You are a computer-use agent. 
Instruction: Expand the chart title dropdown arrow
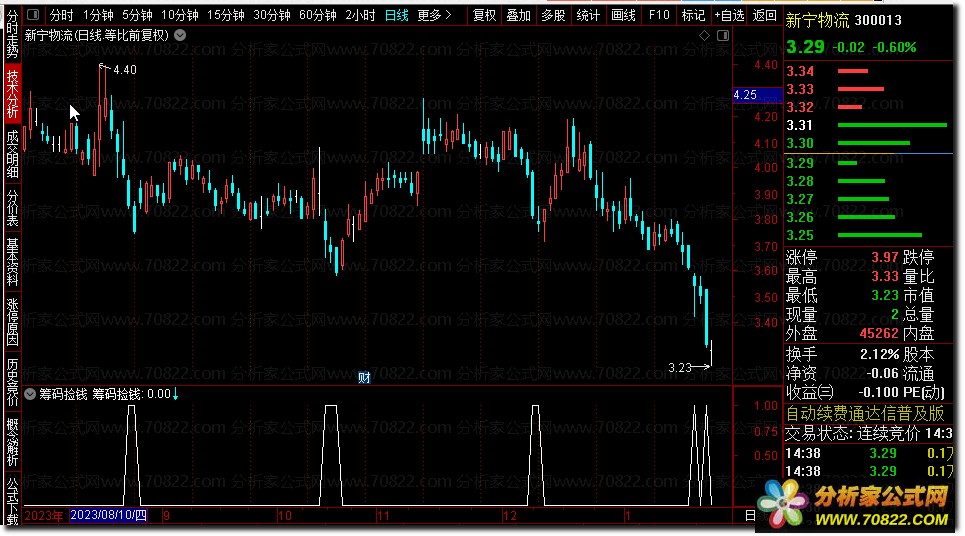(180, 35)
